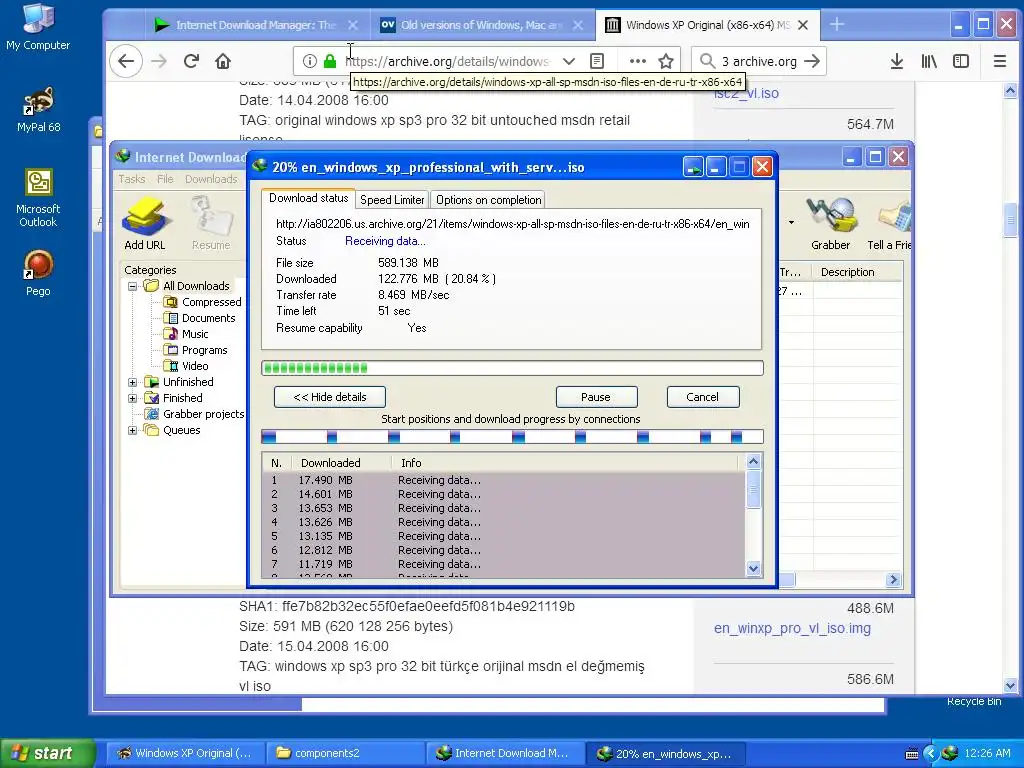1024x768 pixels.
Task: Click the browser URL address field
Action: (448, 61)
